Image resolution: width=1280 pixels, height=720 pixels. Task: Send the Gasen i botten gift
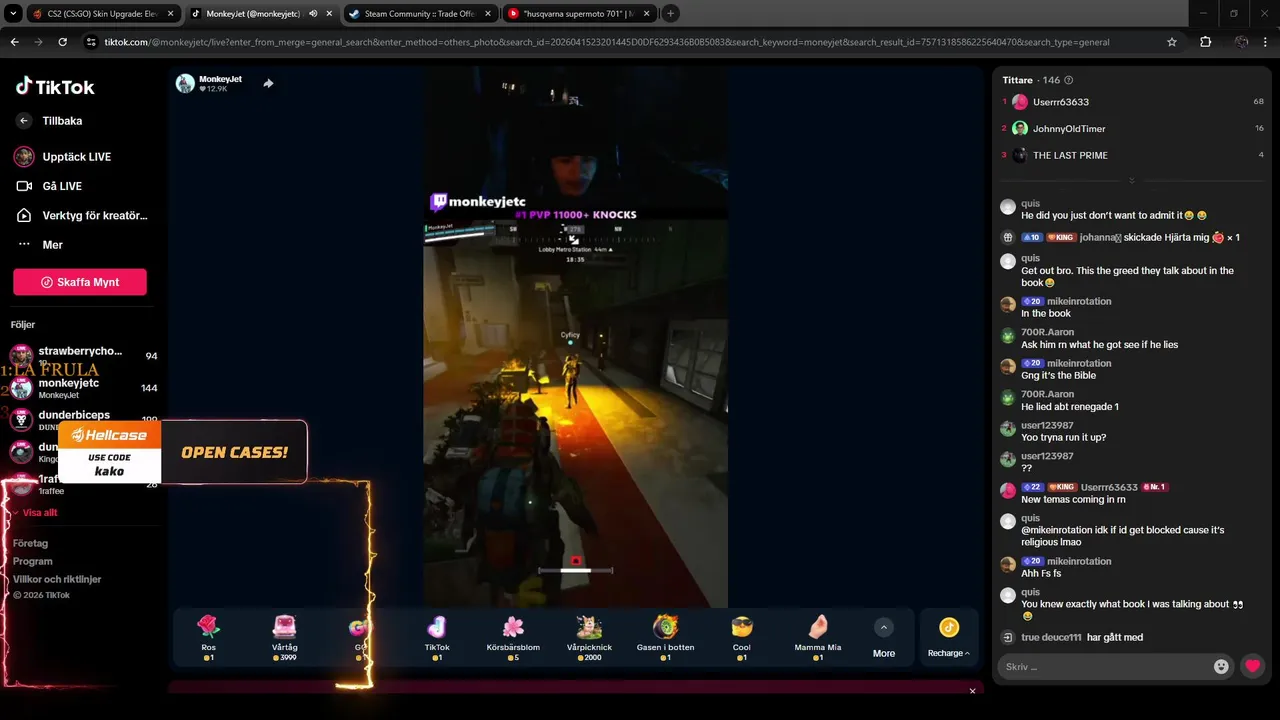pyautogui.click(x=665, y=637)
